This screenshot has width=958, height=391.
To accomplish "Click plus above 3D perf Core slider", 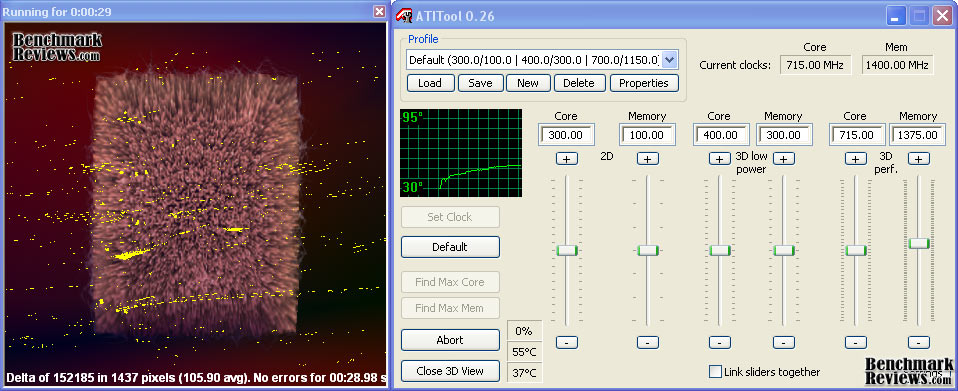I will pos(855,159).
